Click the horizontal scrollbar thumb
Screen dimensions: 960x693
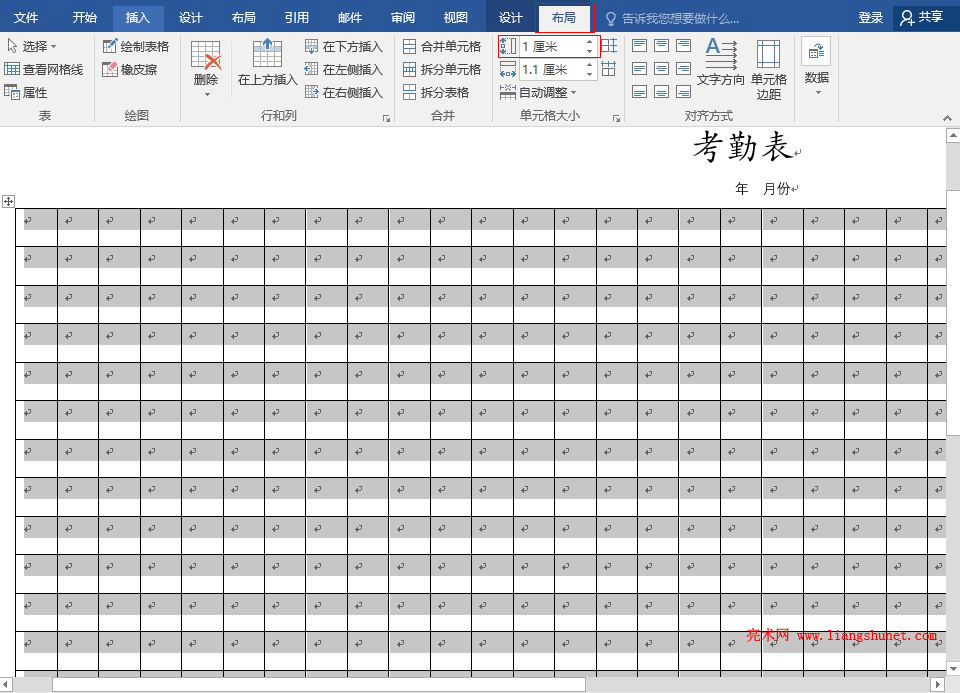coord(318,684)
